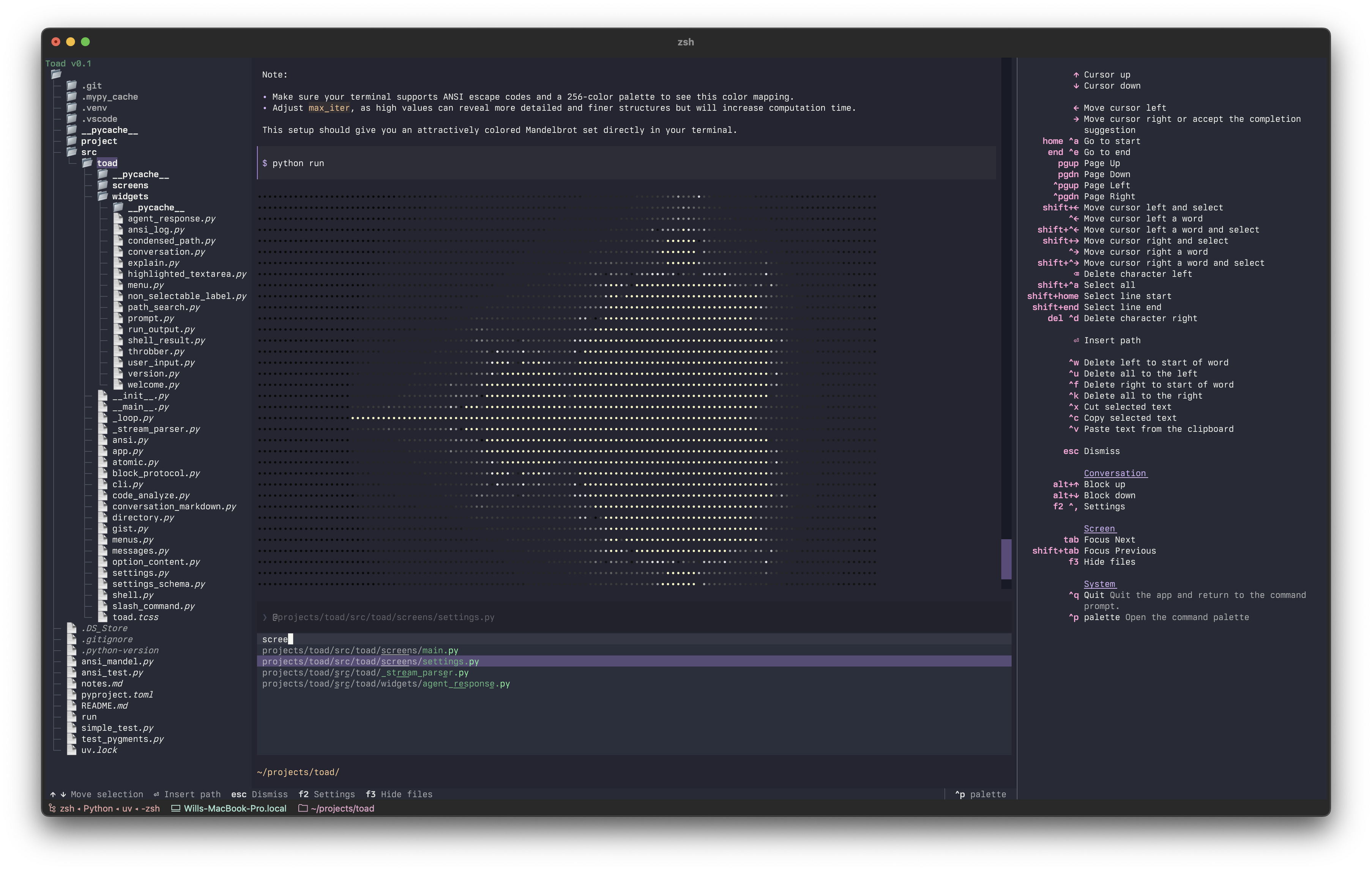Open settings_schema.py in file tree
Screen dimensions: 1372x871
click(x=158, y=584)
